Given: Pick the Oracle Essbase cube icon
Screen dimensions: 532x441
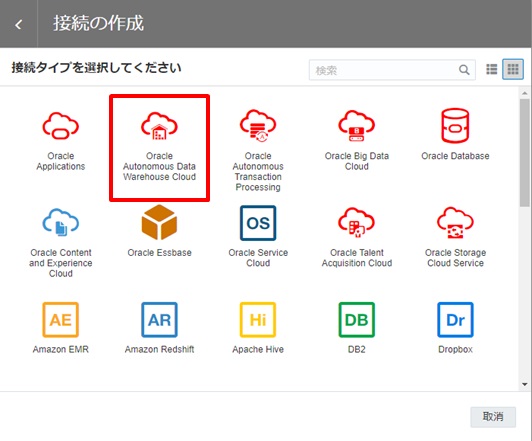Looking at the screenshot, I should [159, 223].
